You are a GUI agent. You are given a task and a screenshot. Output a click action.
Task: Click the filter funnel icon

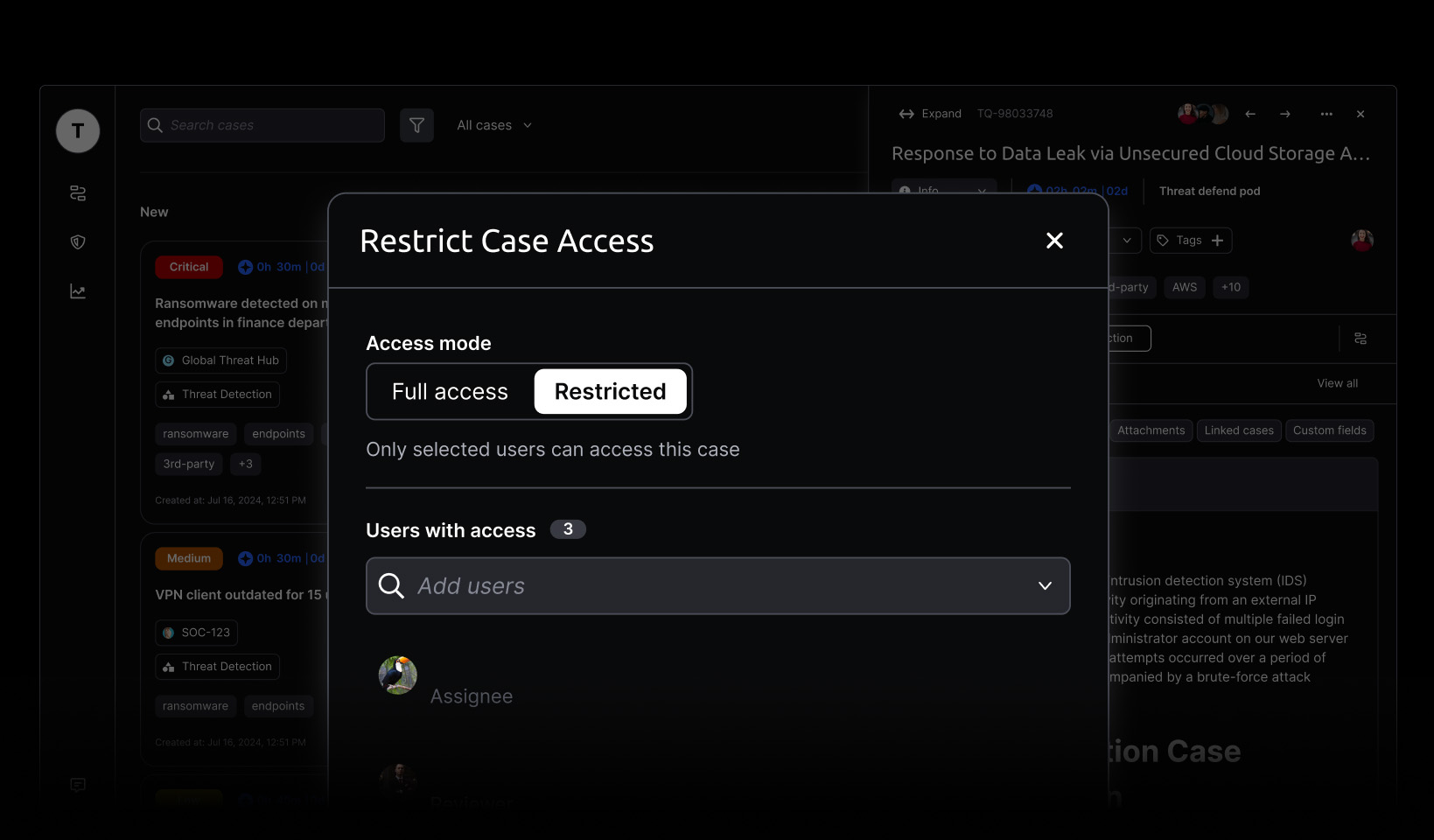click(x=416, y=125)
